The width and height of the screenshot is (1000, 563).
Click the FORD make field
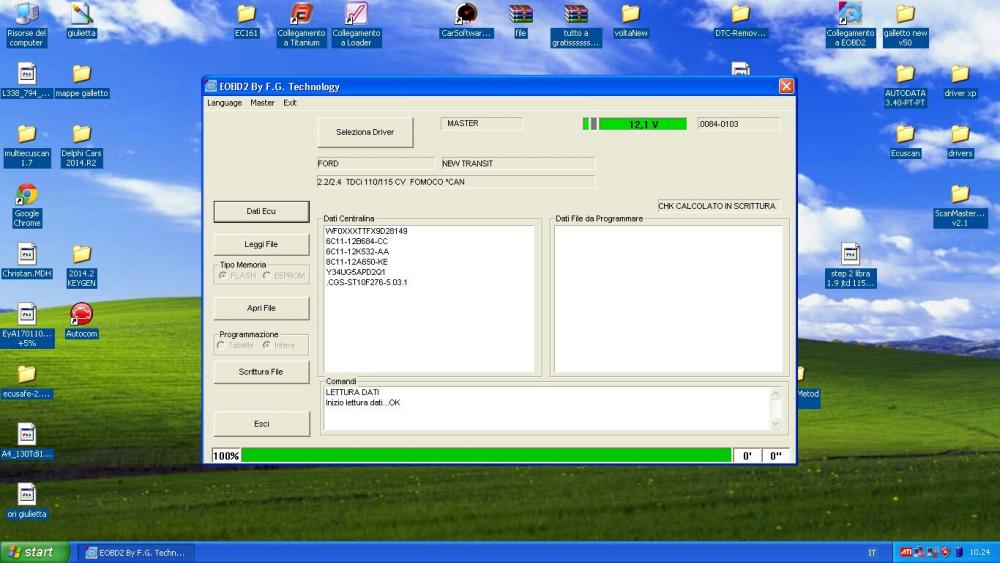click(376, 163)
